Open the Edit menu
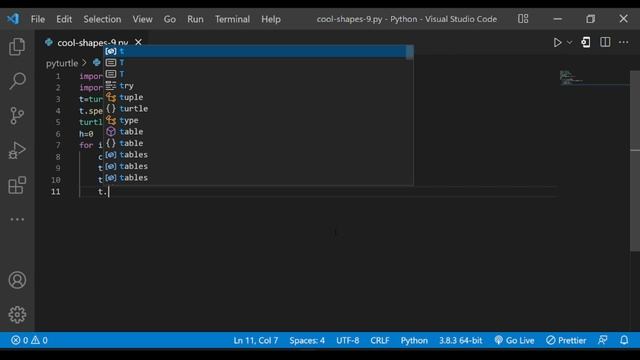 (64, 19)
